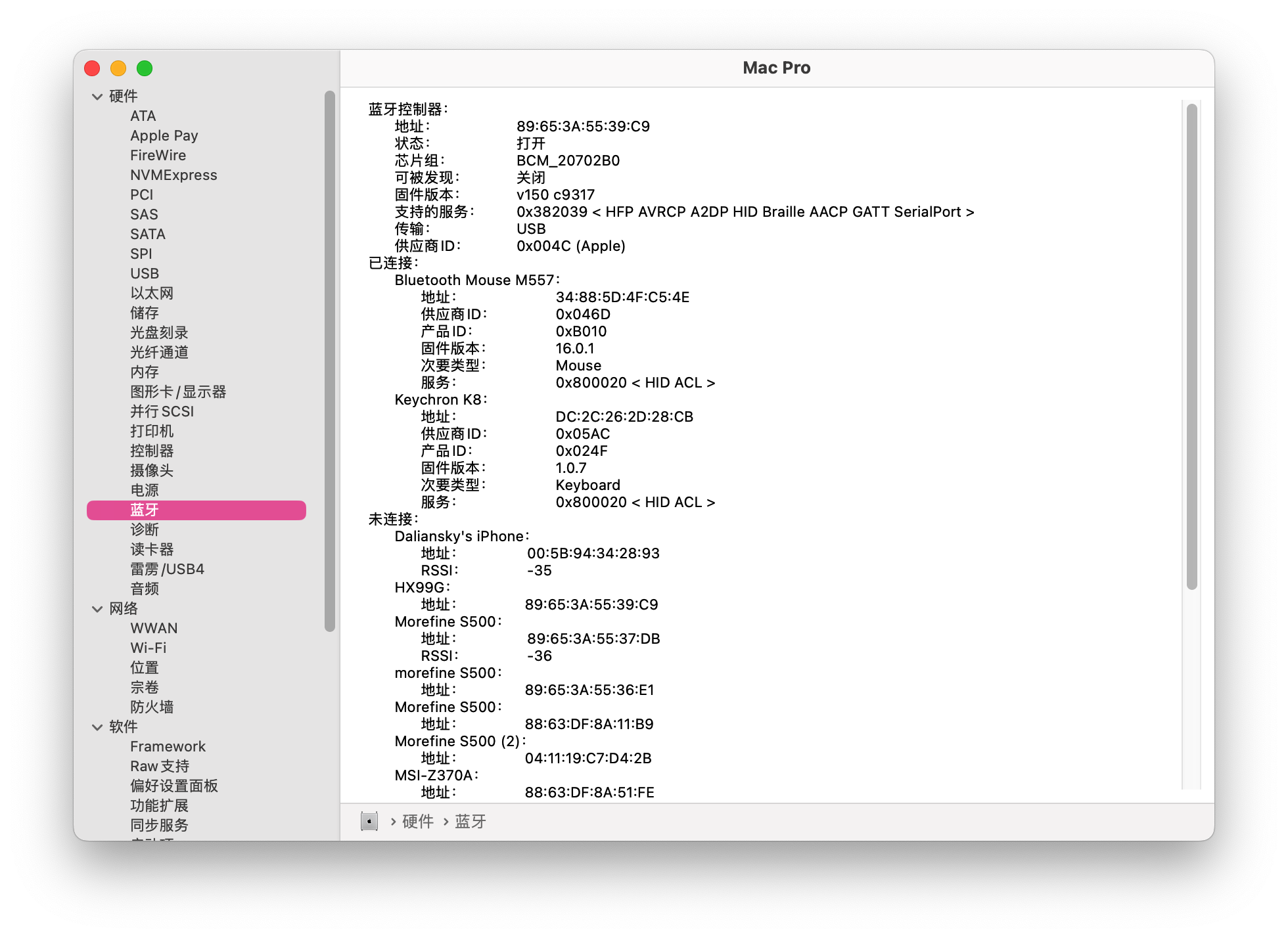
Task: Select USB in hardware sidebar
Action: 145,273
